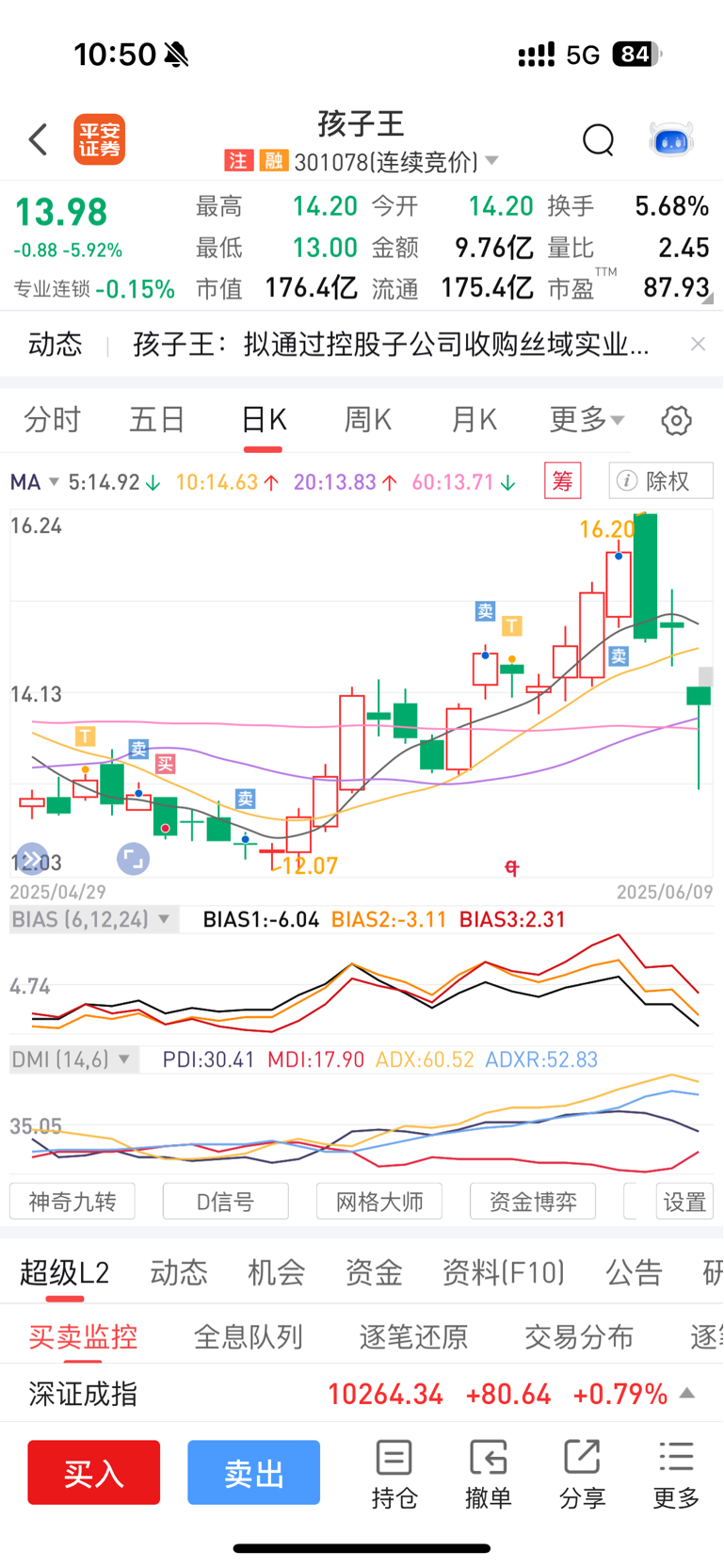Open the MA indicator dropdown
The width and height of the screenshot is (724, 1568).
click(x=34, y=482)
